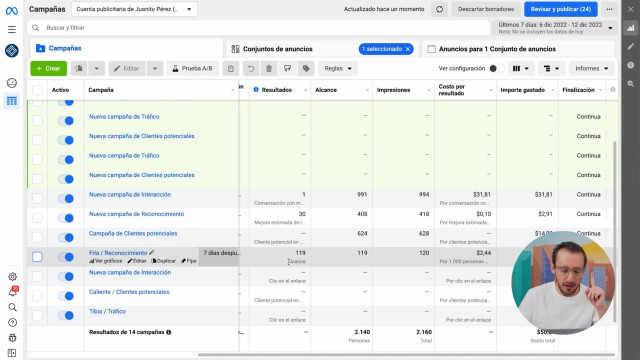Screen dimensions: 640x360
Task: Check the select-all header checkbox
Action: [x=37, y=90]
